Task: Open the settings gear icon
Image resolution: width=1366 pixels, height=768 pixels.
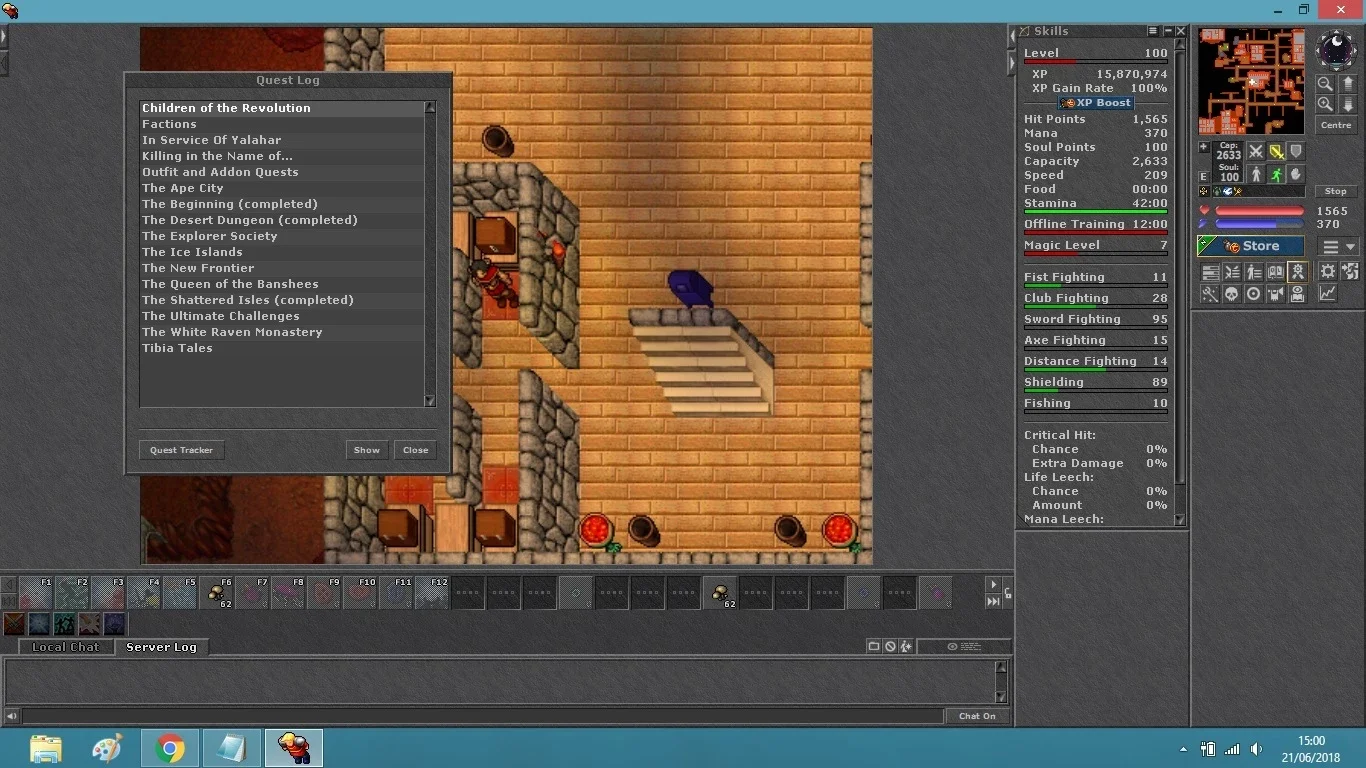Action: point(1328,271)
